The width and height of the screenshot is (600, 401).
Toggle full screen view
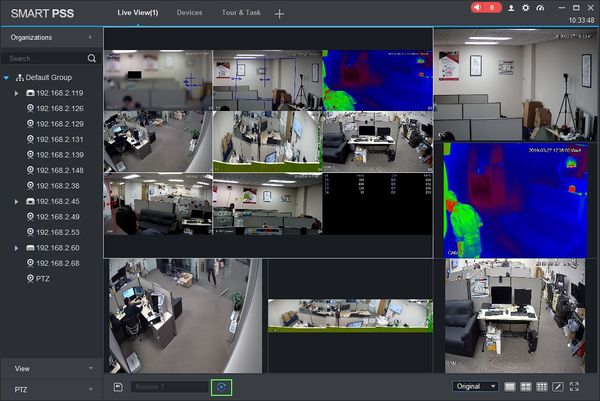pyautogui.click(x=574, y=386)
